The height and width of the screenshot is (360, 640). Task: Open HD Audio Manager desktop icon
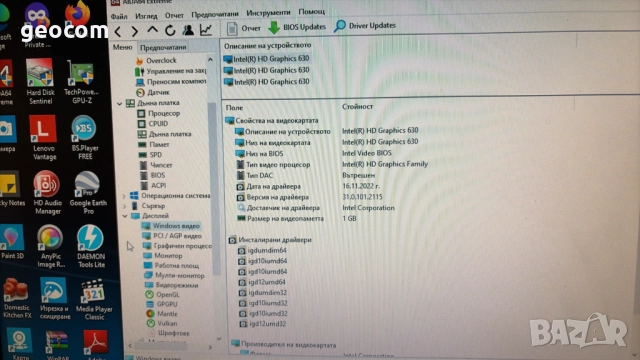[x=47, y=193]
